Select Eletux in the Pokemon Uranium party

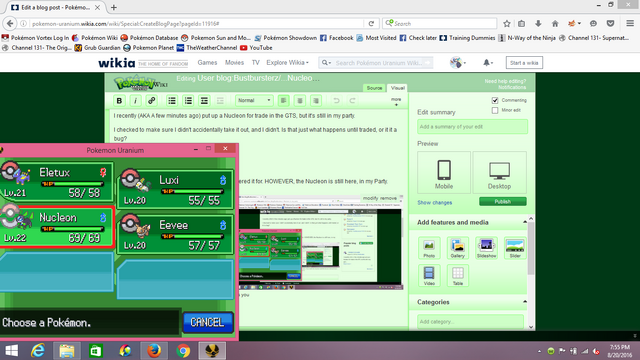(x=57, y=181)
